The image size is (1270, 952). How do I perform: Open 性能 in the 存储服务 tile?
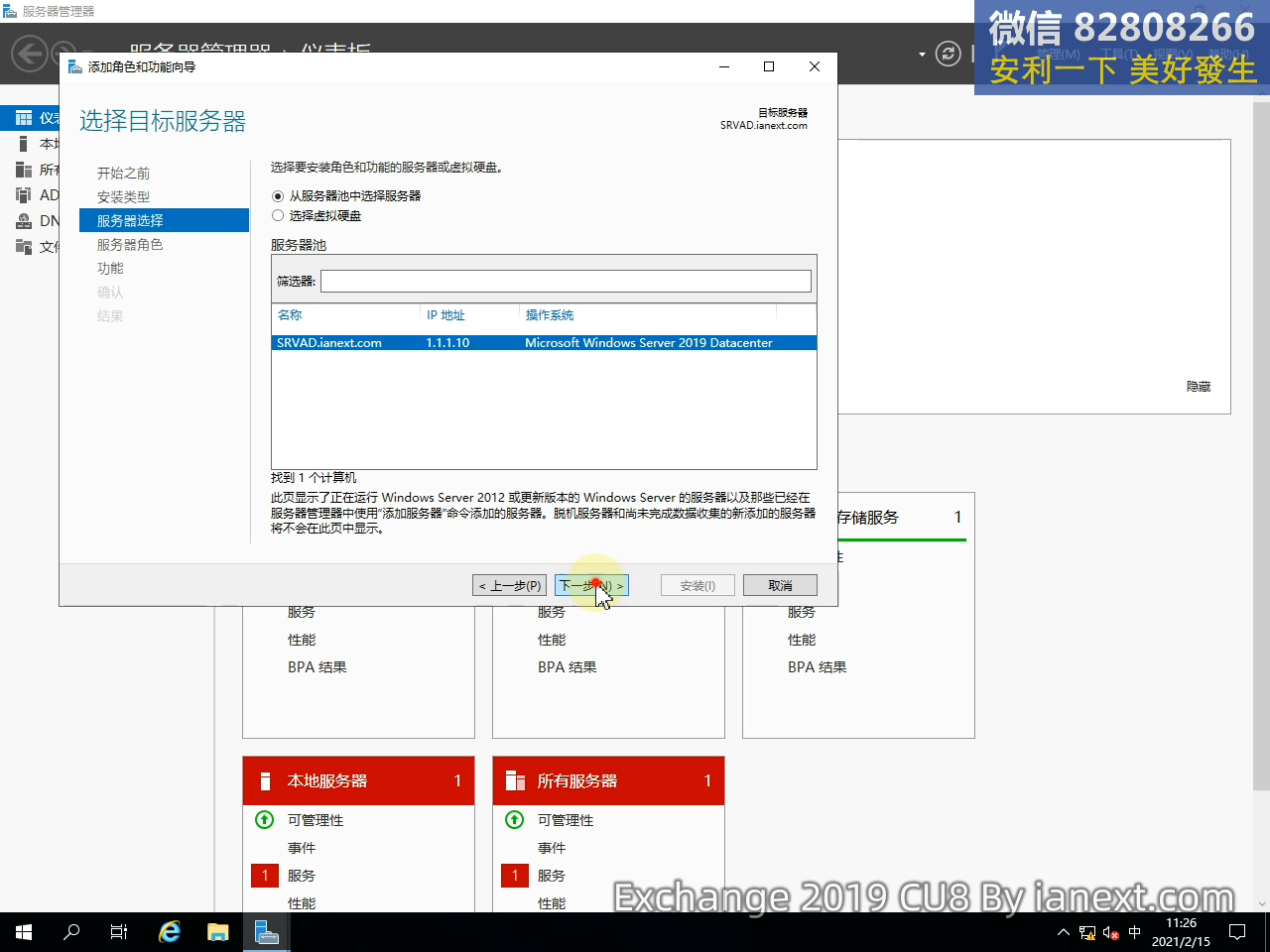coord(802,640)
